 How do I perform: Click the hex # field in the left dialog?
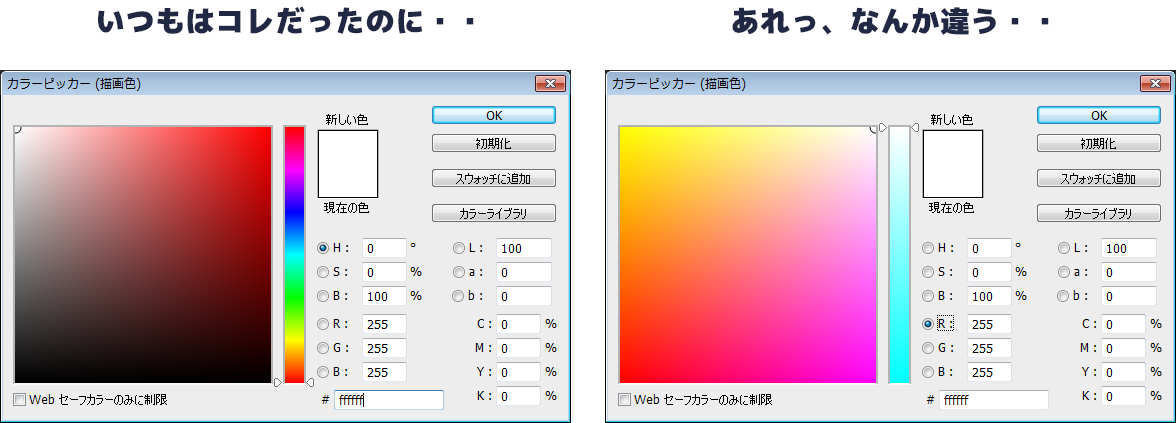[388, 400]
